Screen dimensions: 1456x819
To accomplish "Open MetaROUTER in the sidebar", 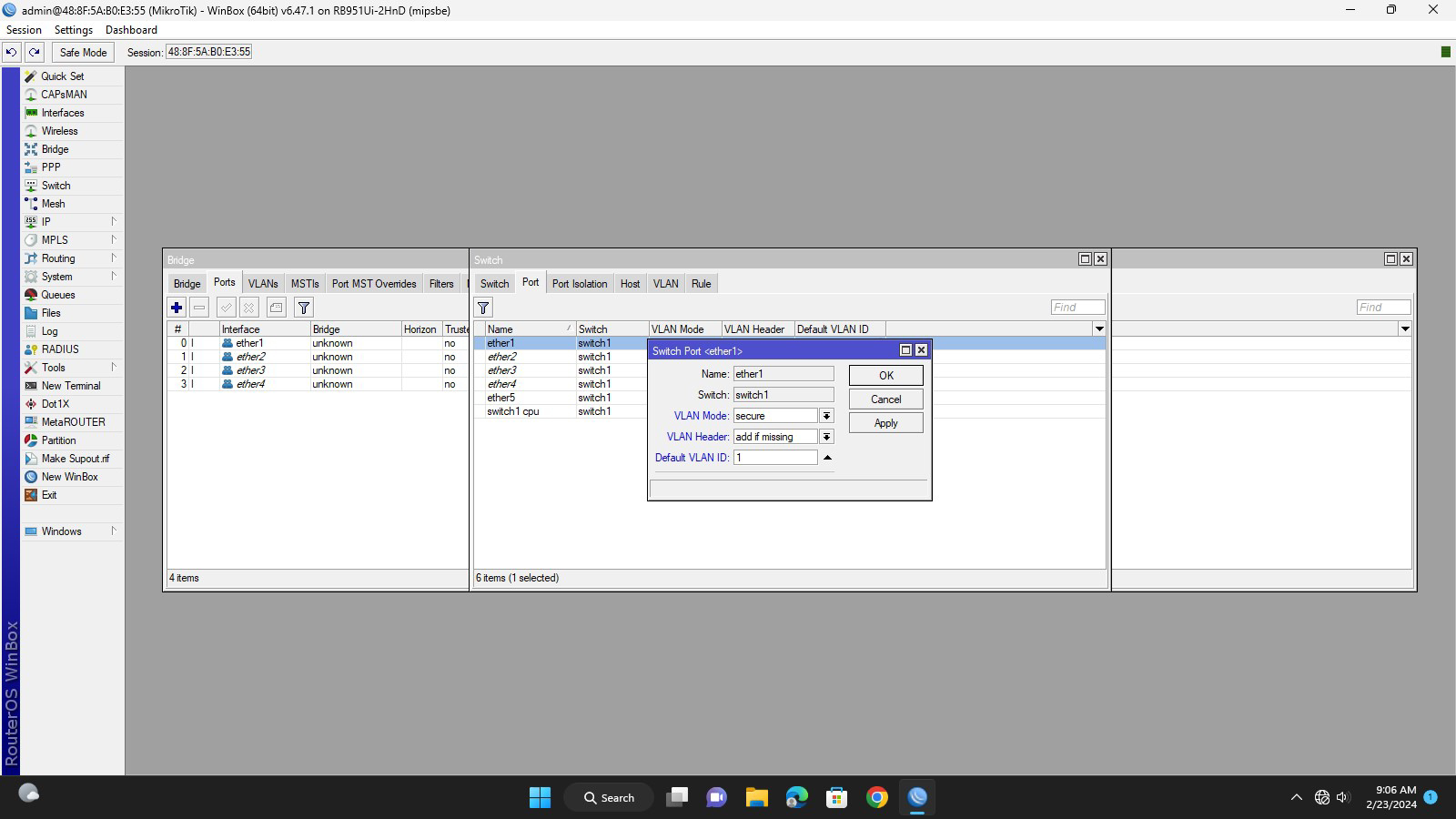I will click(73, 422).
